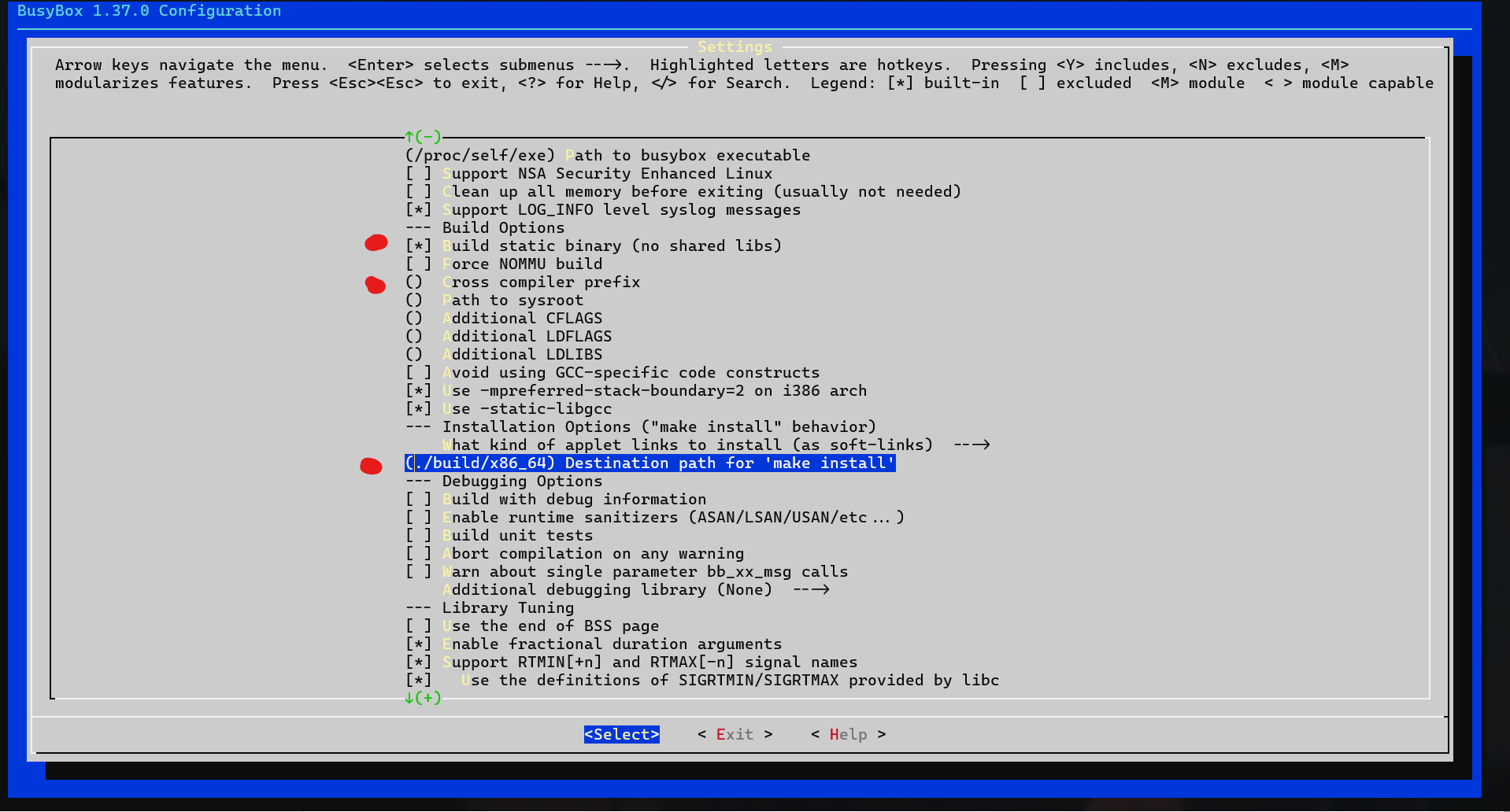This screenshot has width=1510, height=812.
Task: Click the green down-arrow scroll indicator
Action: pyautogui.click(x=423, y=698)
